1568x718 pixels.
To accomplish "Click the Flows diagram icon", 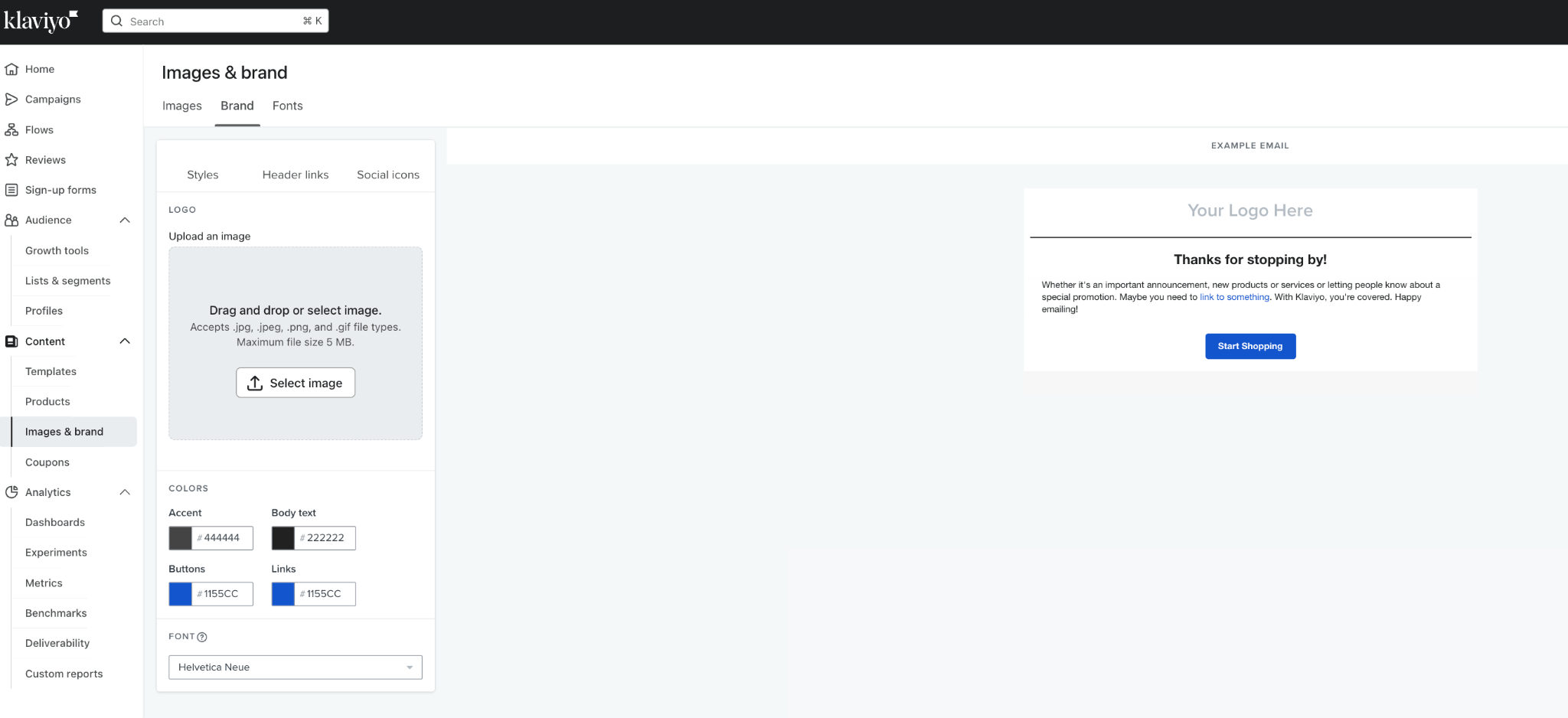I will point(11,129).
